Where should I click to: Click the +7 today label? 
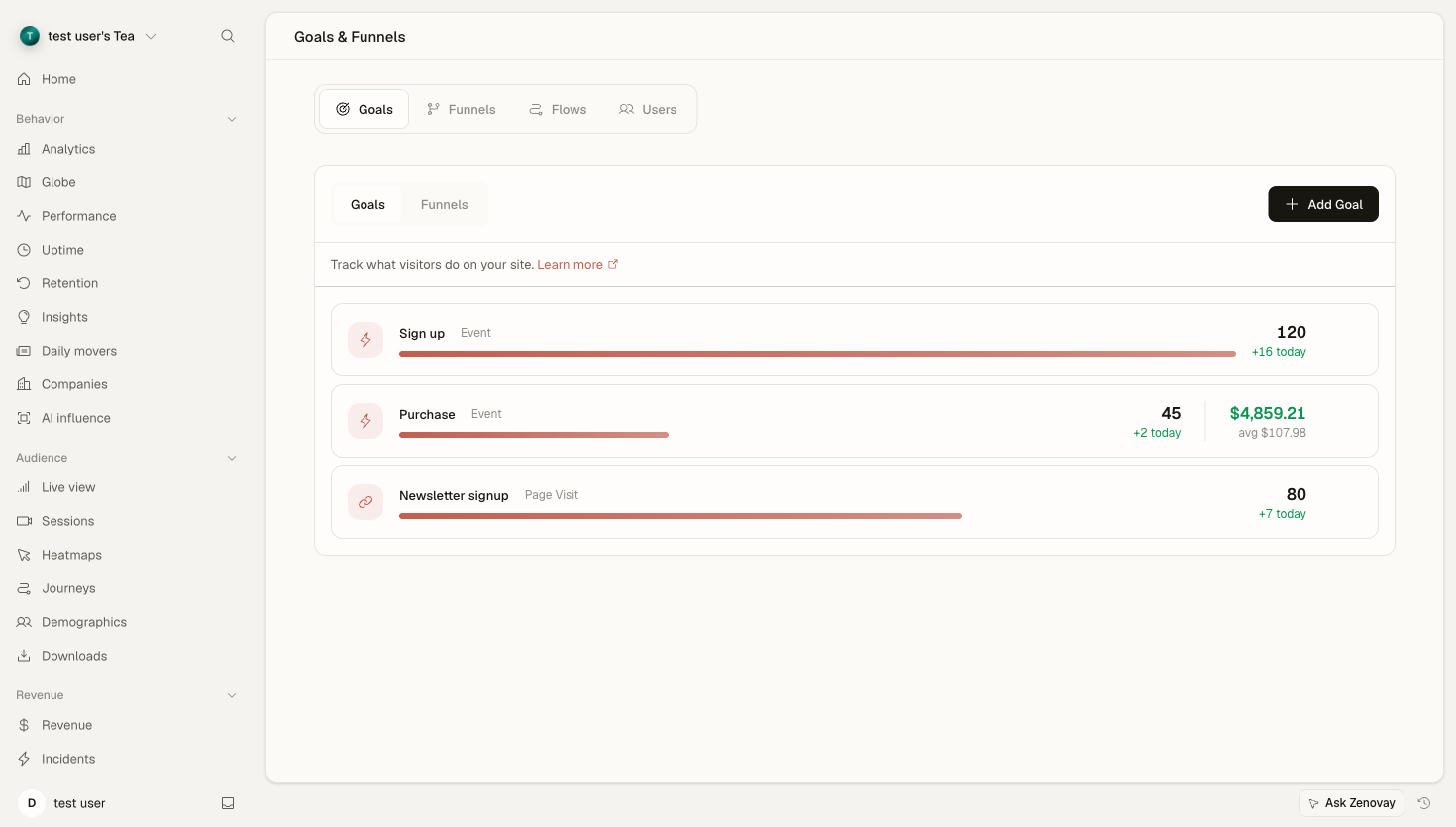point(1283,514)
